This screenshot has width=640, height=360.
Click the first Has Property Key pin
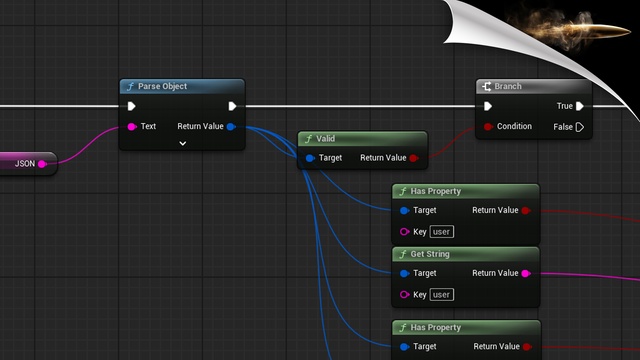tap(404, 232)
